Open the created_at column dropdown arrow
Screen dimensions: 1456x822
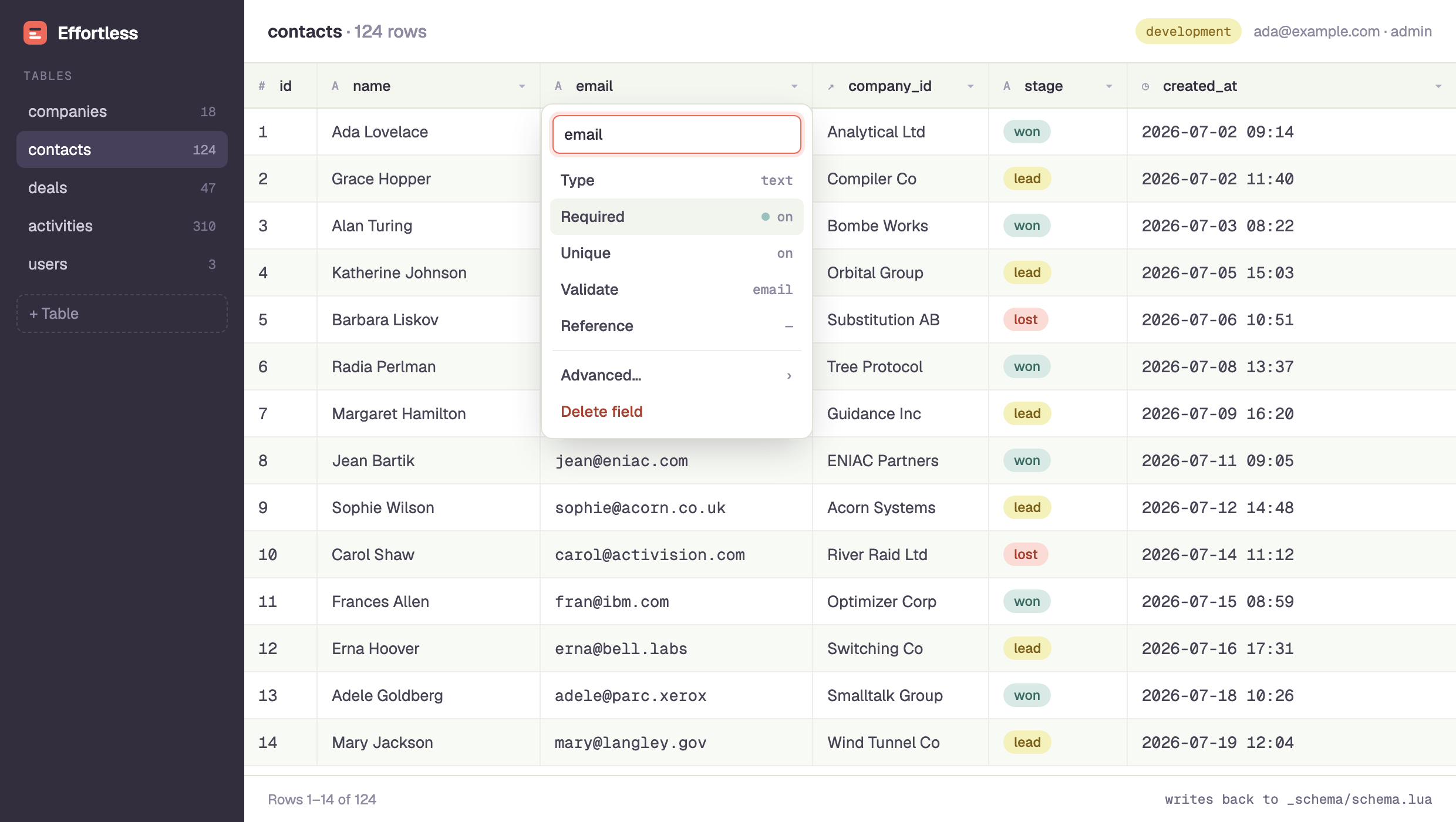pos(1438,87)
